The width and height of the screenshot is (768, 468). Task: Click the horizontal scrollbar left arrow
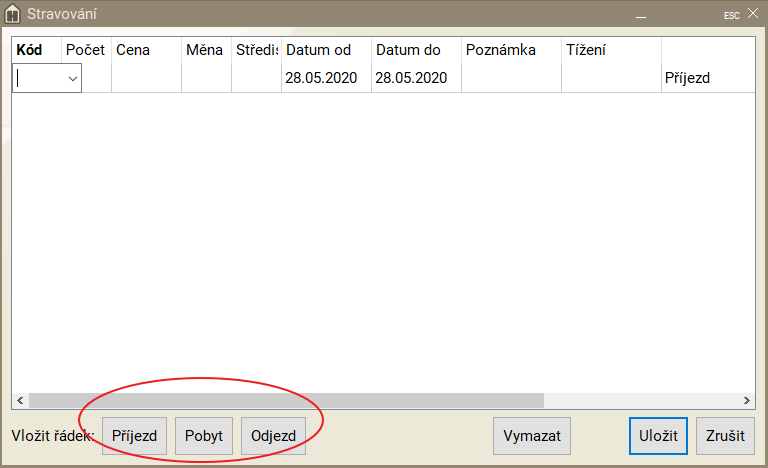click(20, 400)
